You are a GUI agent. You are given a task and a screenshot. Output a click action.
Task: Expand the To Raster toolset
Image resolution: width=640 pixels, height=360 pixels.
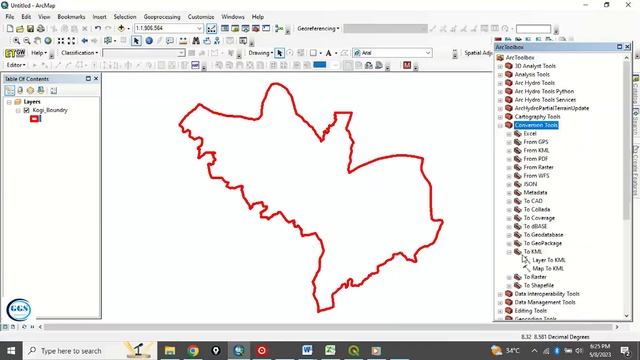coord(509,277)
